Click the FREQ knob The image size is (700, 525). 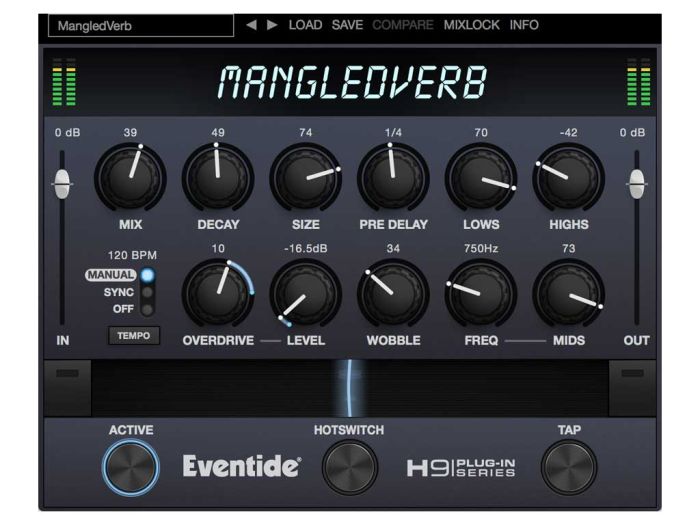point(481,294)
